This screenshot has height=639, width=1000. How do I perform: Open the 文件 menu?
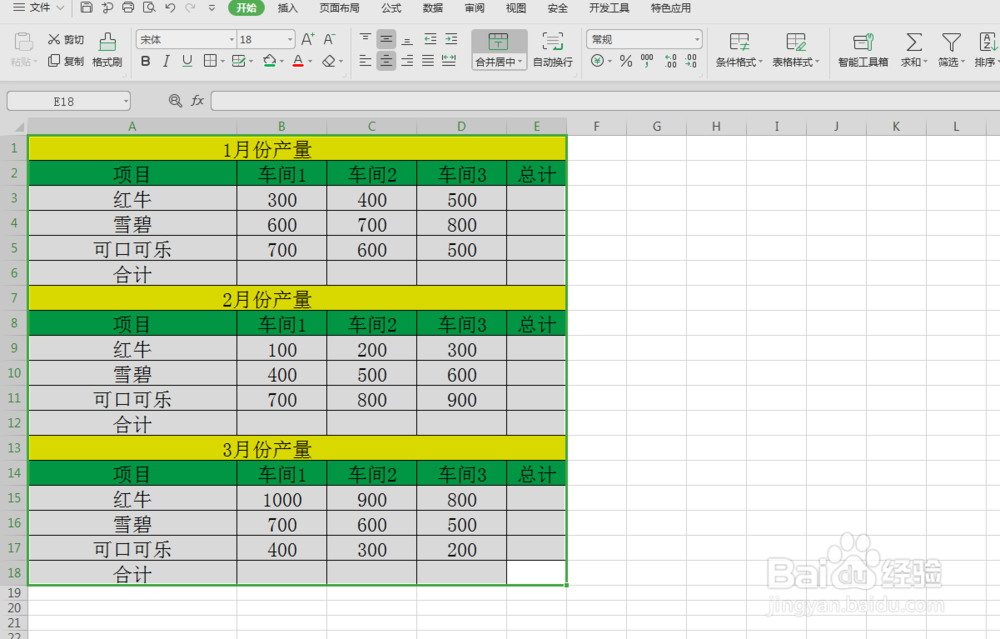click(x=39, y=8)
